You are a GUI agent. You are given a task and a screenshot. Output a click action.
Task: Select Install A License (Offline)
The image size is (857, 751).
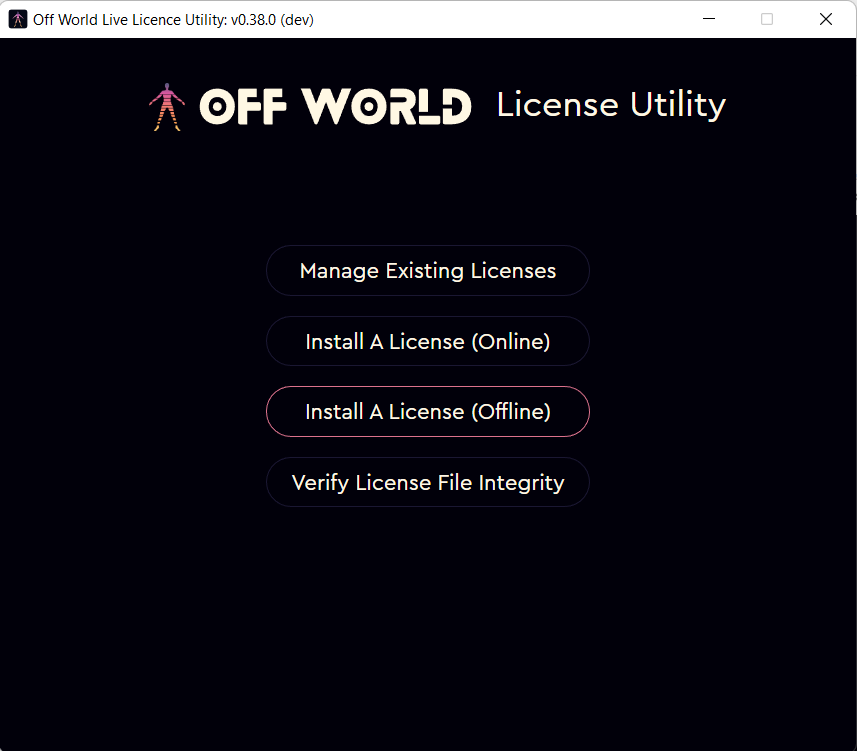(x=427, y=412)
